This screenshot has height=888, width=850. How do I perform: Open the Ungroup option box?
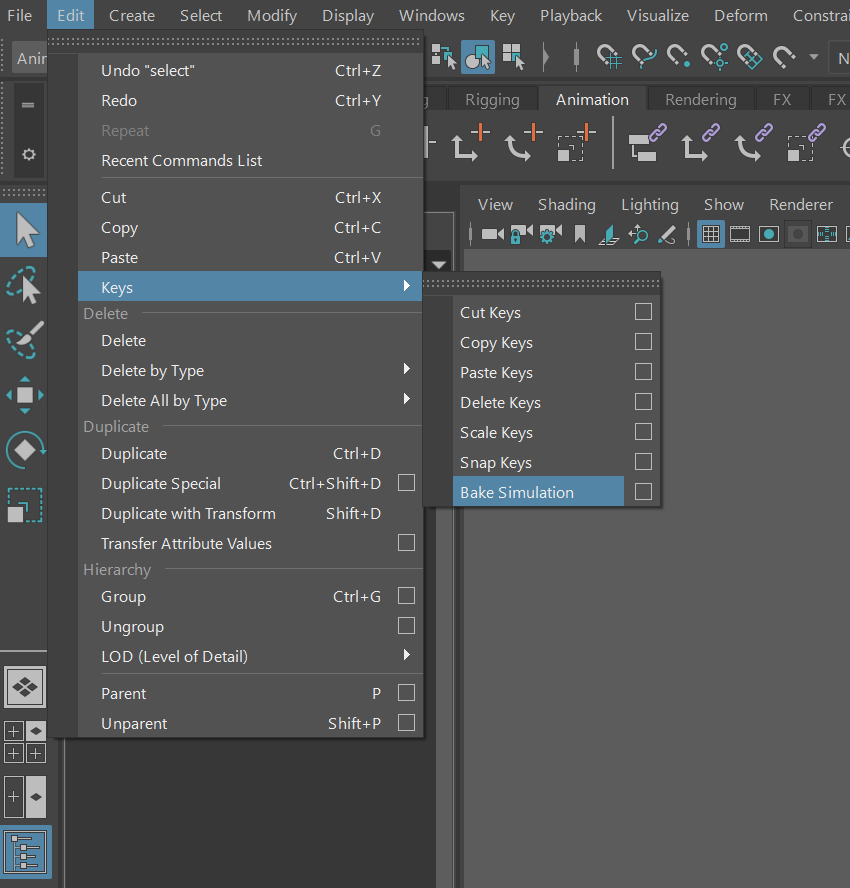pyautogui.click(x=406, y=626)
